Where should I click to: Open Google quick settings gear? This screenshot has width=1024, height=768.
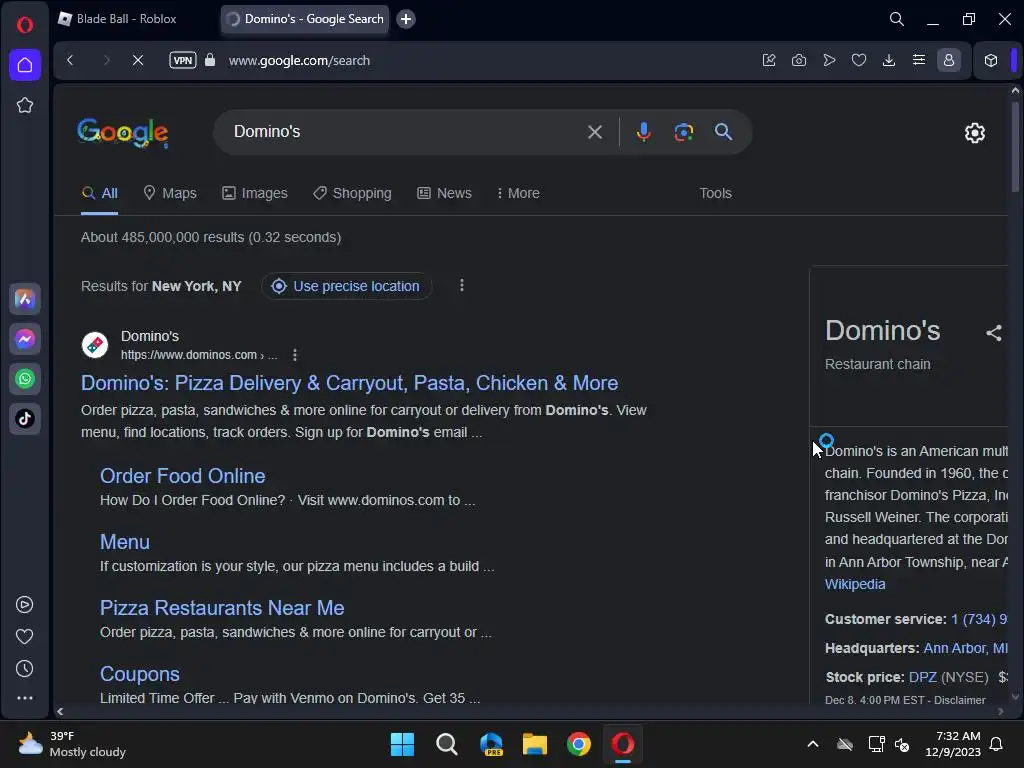click(974, 133)
